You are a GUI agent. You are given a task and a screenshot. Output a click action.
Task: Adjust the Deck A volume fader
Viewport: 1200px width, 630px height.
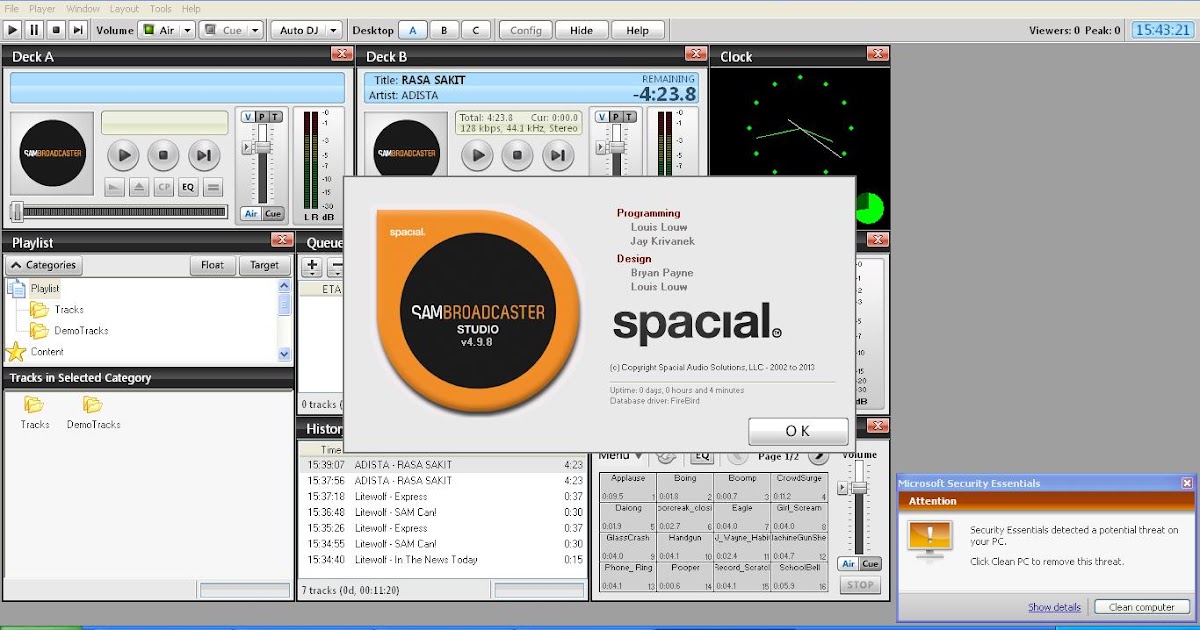click(x=263, y=148)
